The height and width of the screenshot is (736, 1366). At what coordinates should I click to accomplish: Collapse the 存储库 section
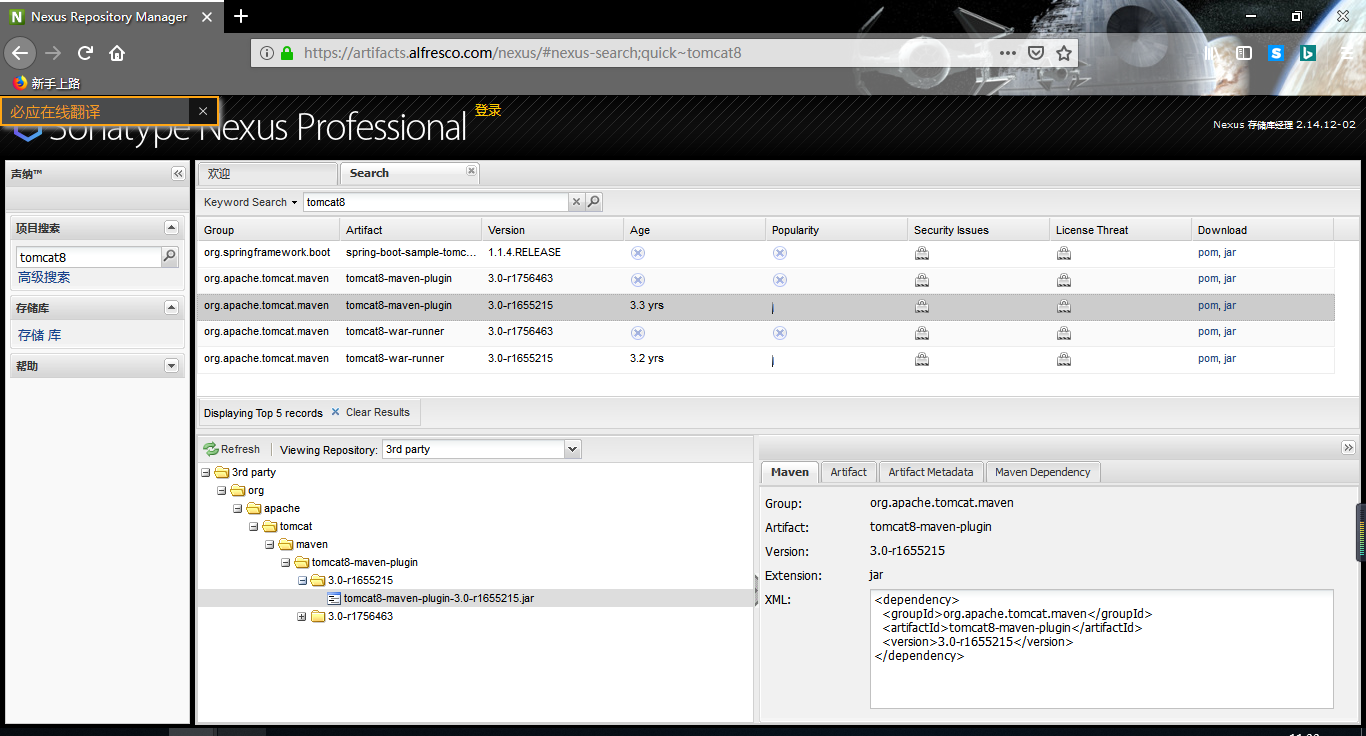[x=171, y=308]
